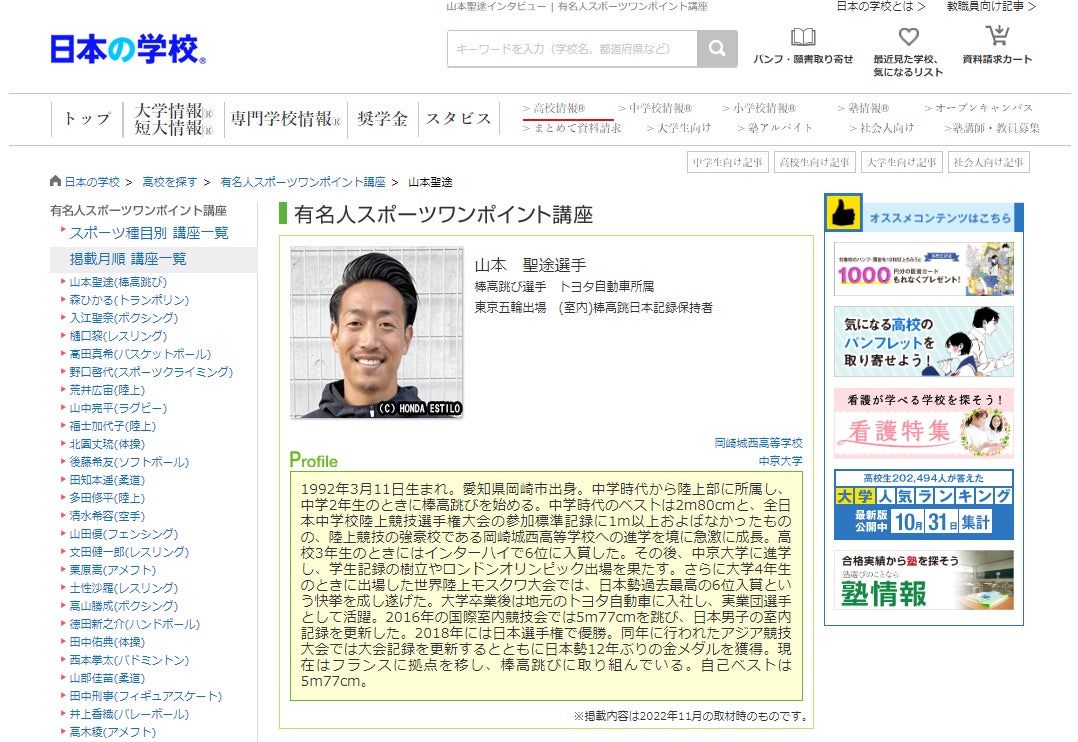
Task: Click the search magnifying glass button
Action: point(716,47)
